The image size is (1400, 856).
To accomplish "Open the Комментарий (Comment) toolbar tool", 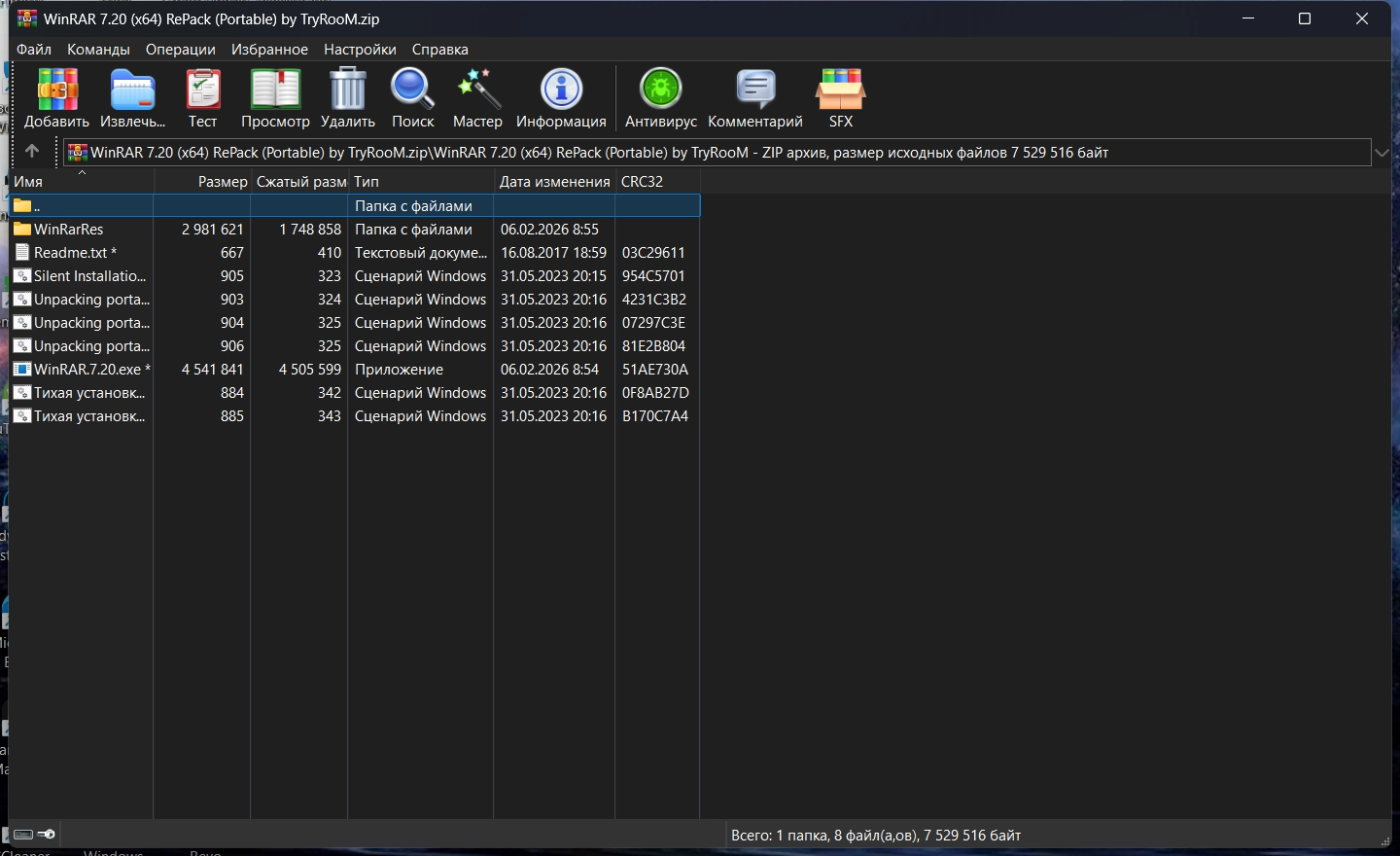I will tap(755, 89).
